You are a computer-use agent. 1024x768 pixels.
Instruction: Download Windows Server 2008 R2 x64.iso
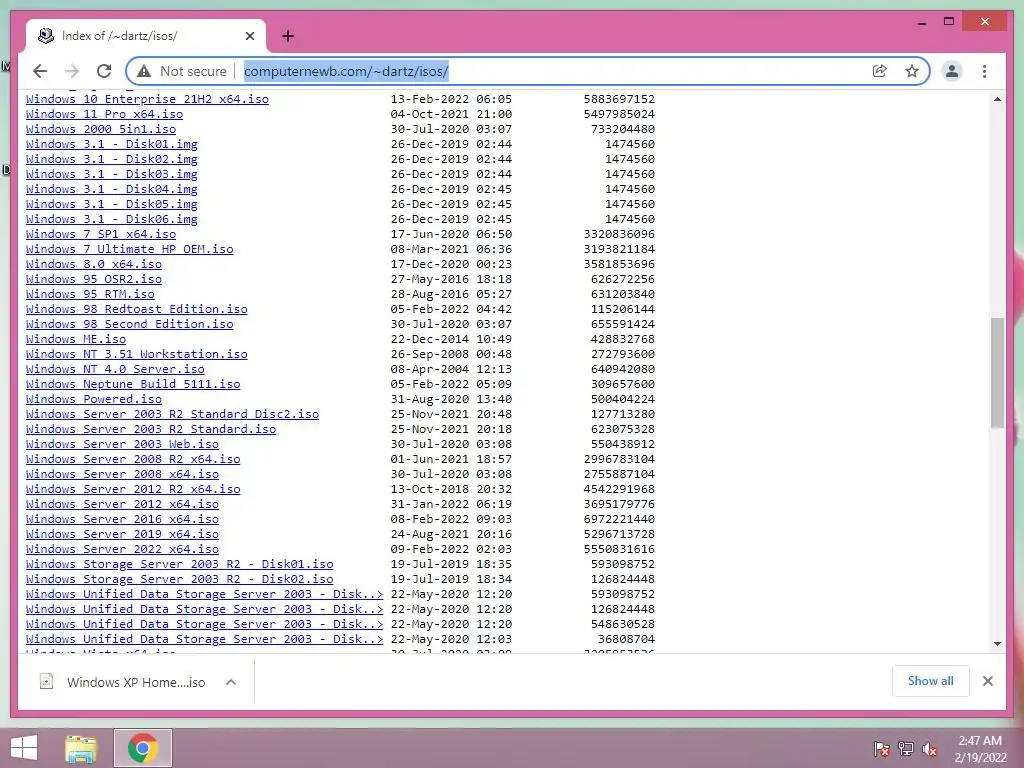tap(133, 460)
